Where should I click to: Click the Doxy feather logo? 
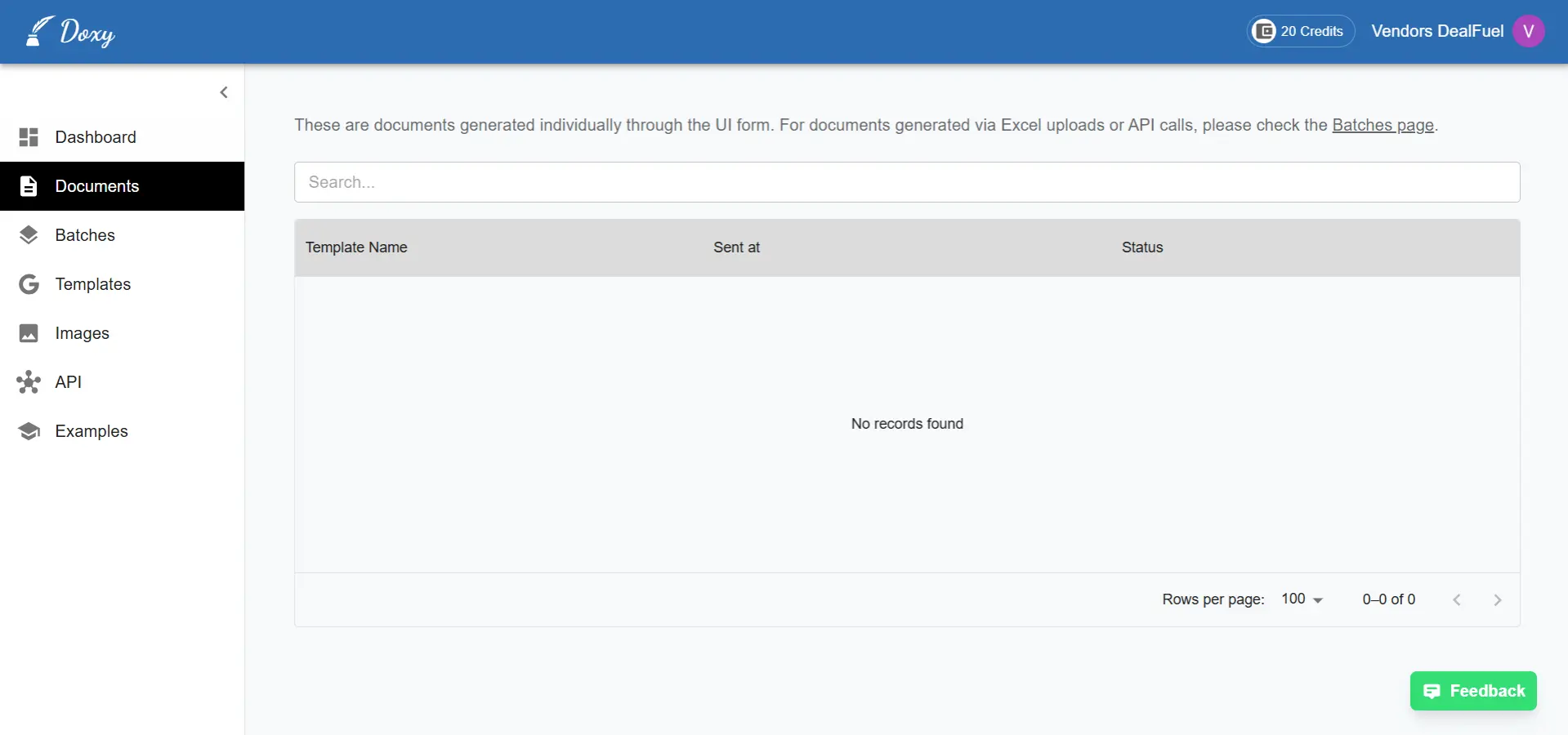[69, 31]
